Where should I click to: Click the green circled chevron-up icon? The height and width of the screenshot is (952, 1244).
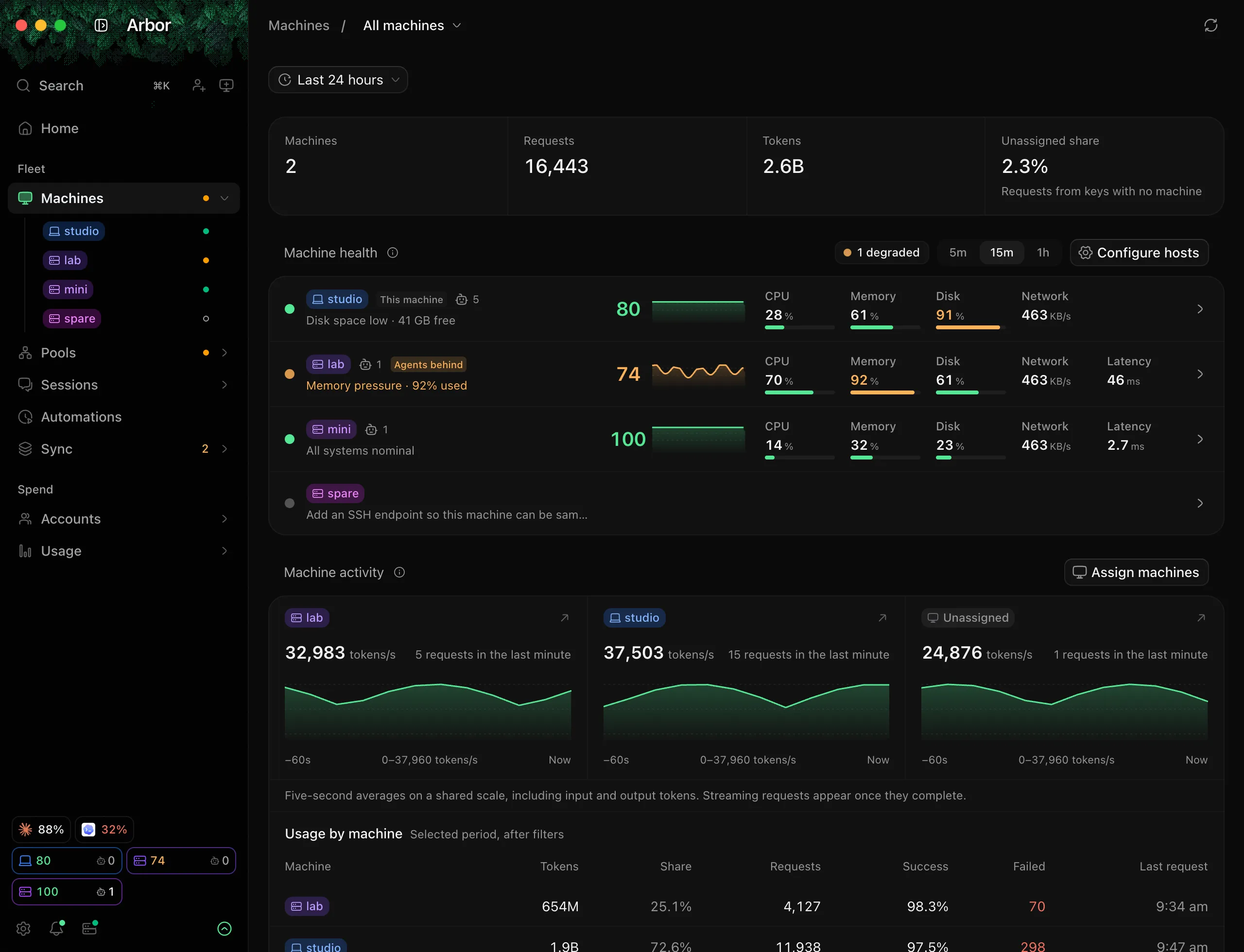tap(225, 928)
